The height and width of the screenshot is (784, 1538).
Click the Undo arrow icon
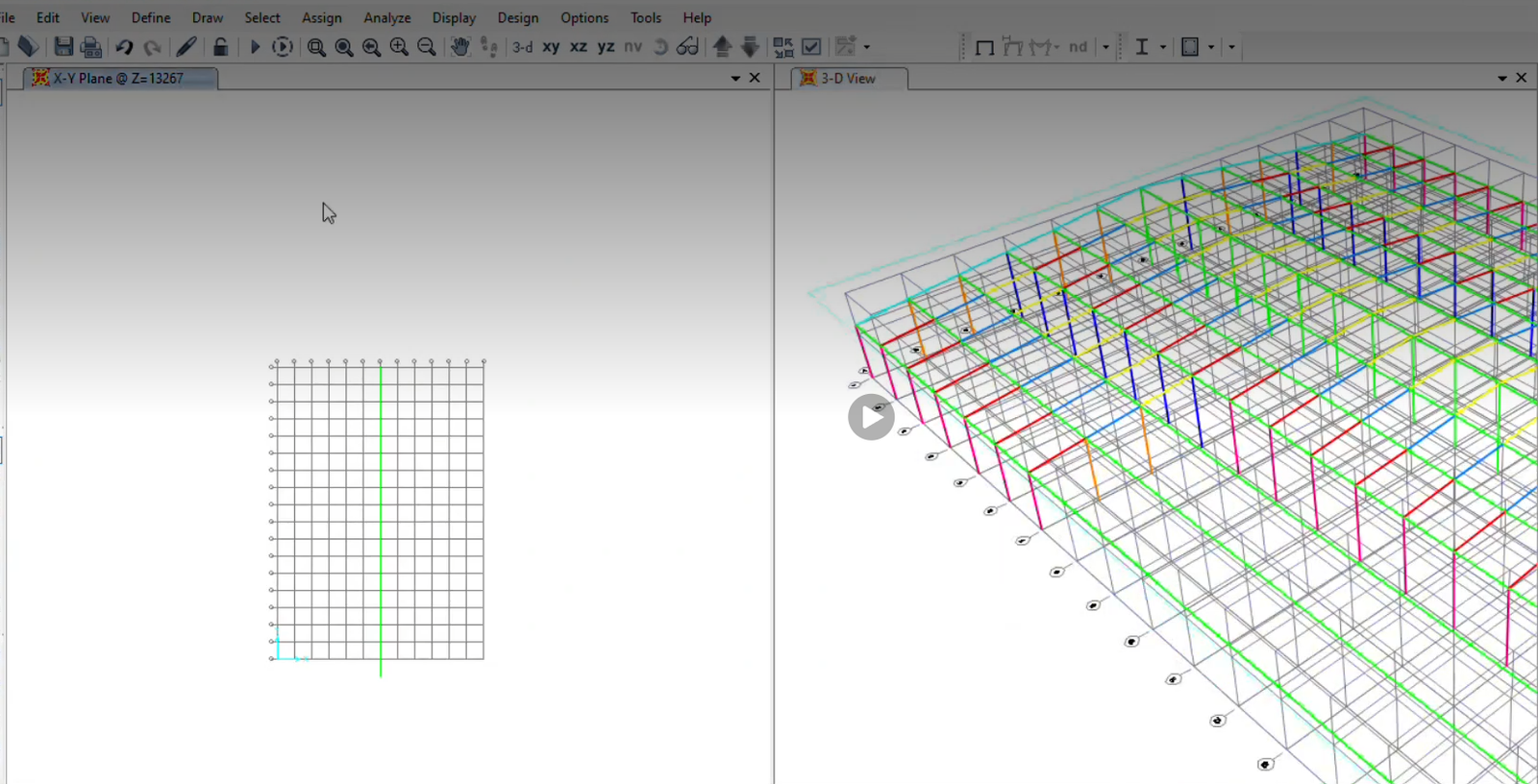(124, 46)
